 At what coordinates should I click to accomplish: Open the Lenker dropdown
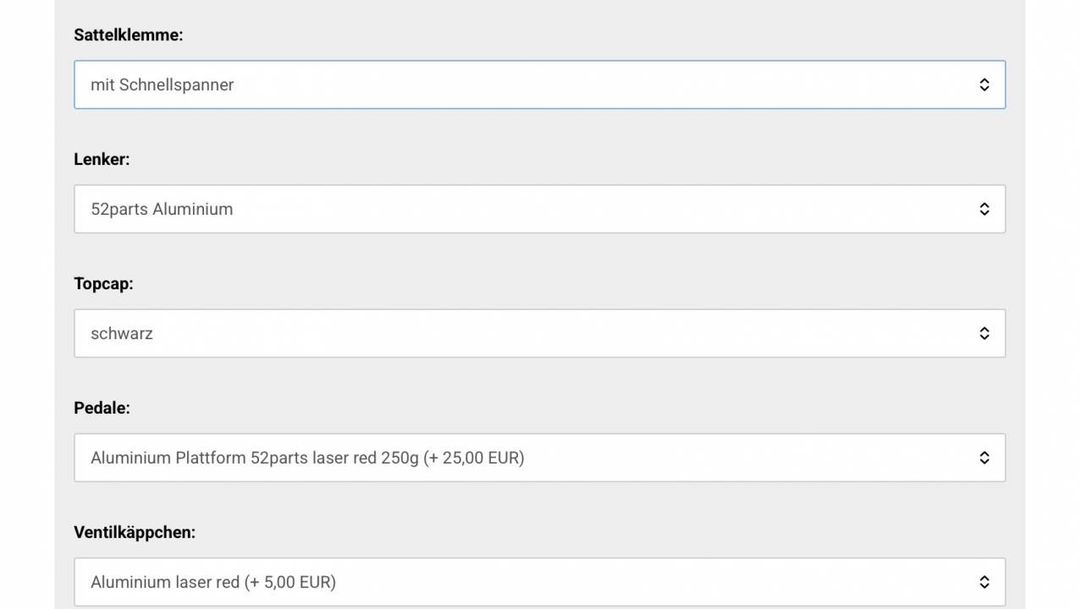539,209
